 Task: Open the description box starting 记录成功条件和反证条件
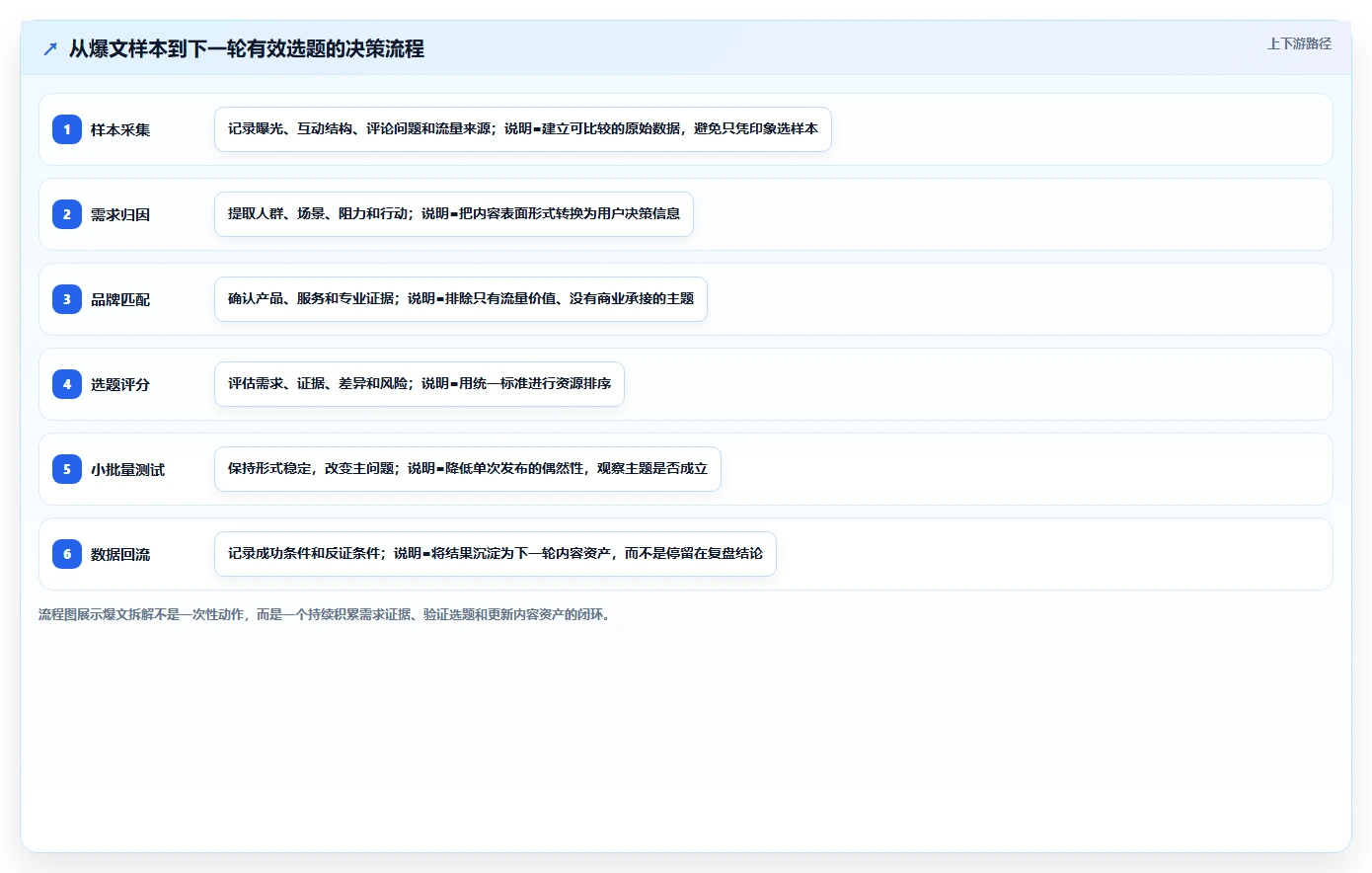tap(495, 554)
